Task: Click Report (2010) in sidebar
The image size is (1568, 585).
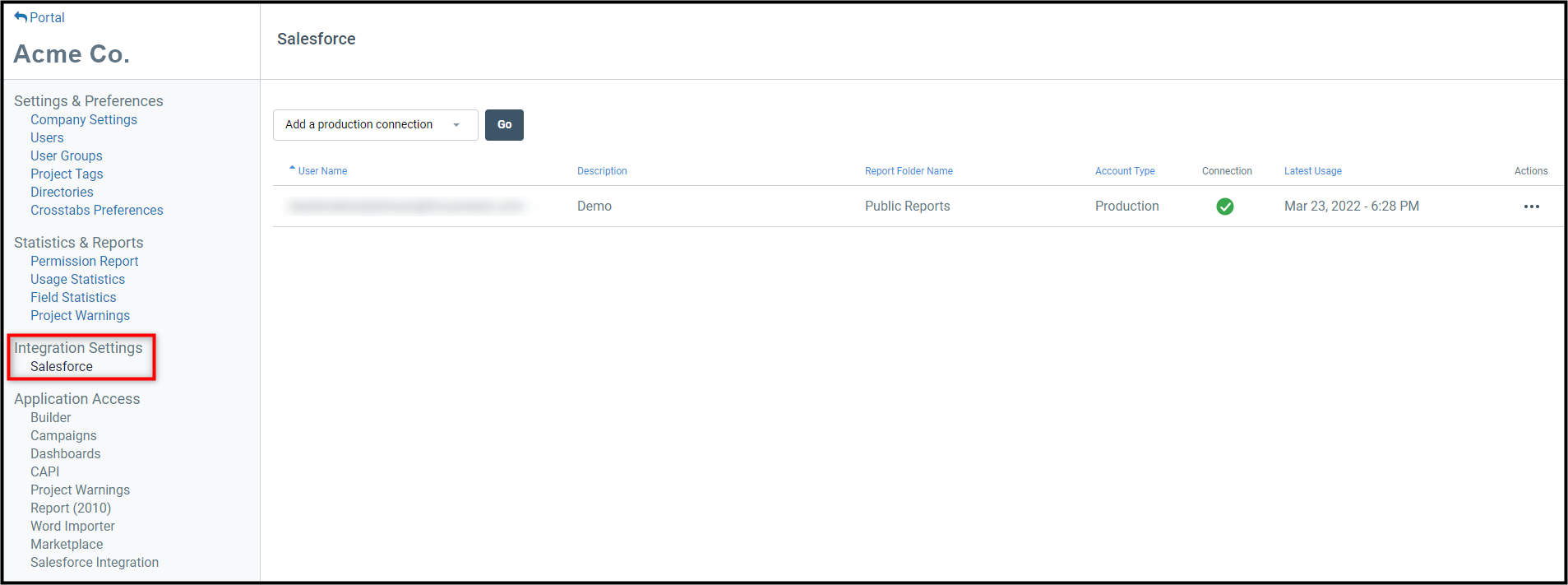Action: [x=71, y=508]
